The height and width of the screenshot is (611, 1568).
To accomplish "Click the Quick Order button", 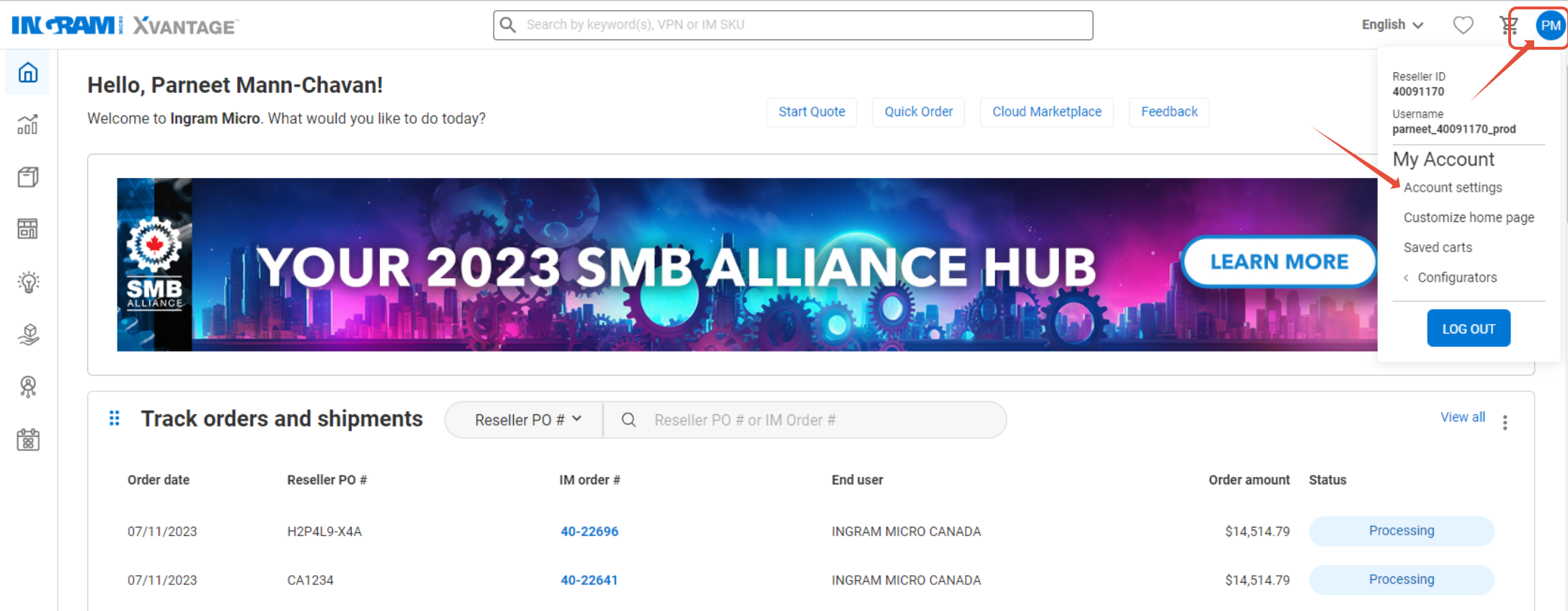I will click(918, 112).
